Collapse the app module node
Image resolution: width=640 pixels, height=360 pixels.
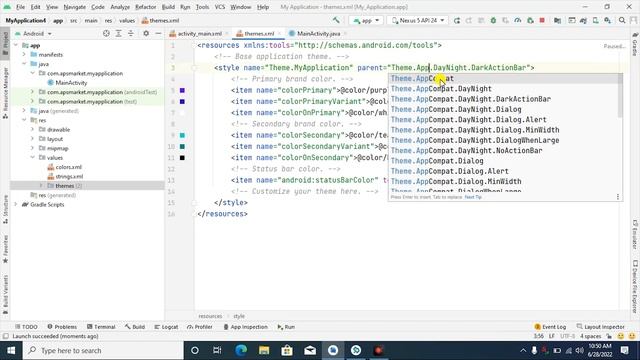(16, 45)
